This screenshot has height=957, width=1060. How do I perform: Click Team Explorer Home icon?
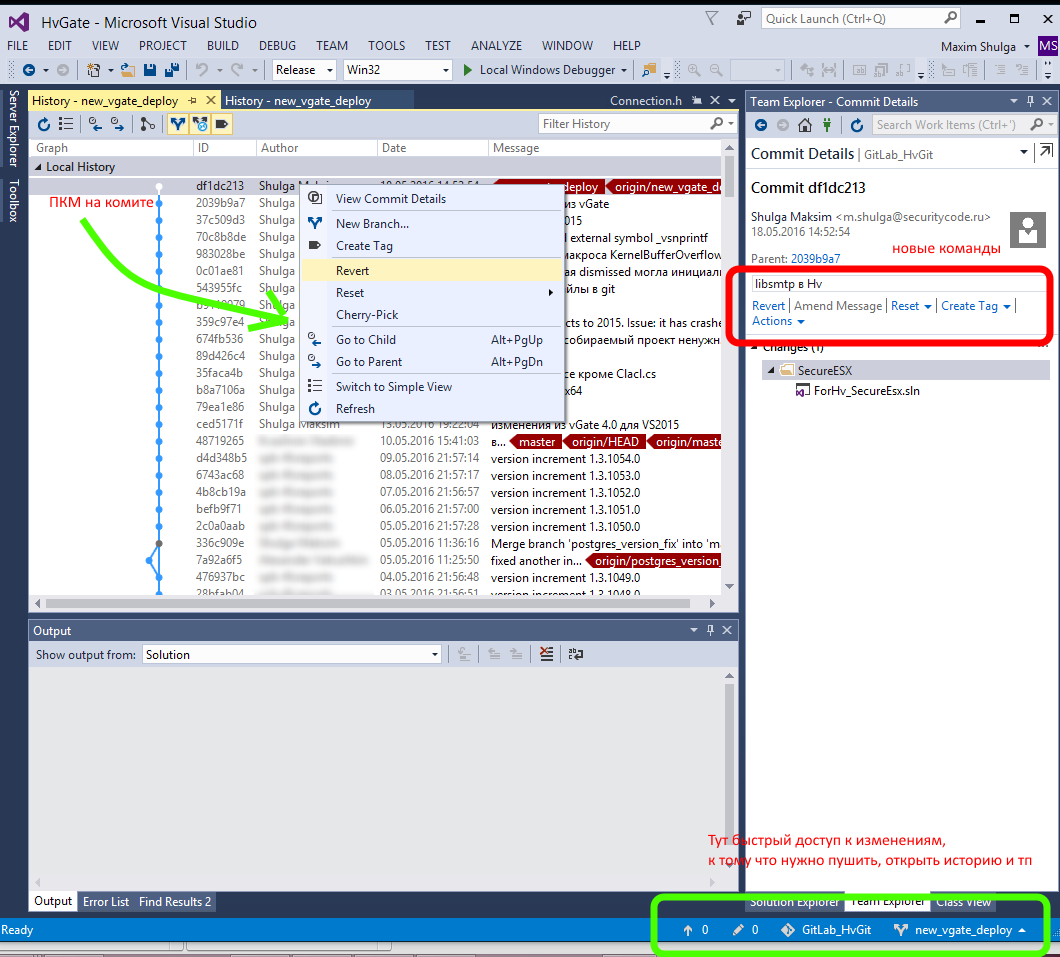804,125
